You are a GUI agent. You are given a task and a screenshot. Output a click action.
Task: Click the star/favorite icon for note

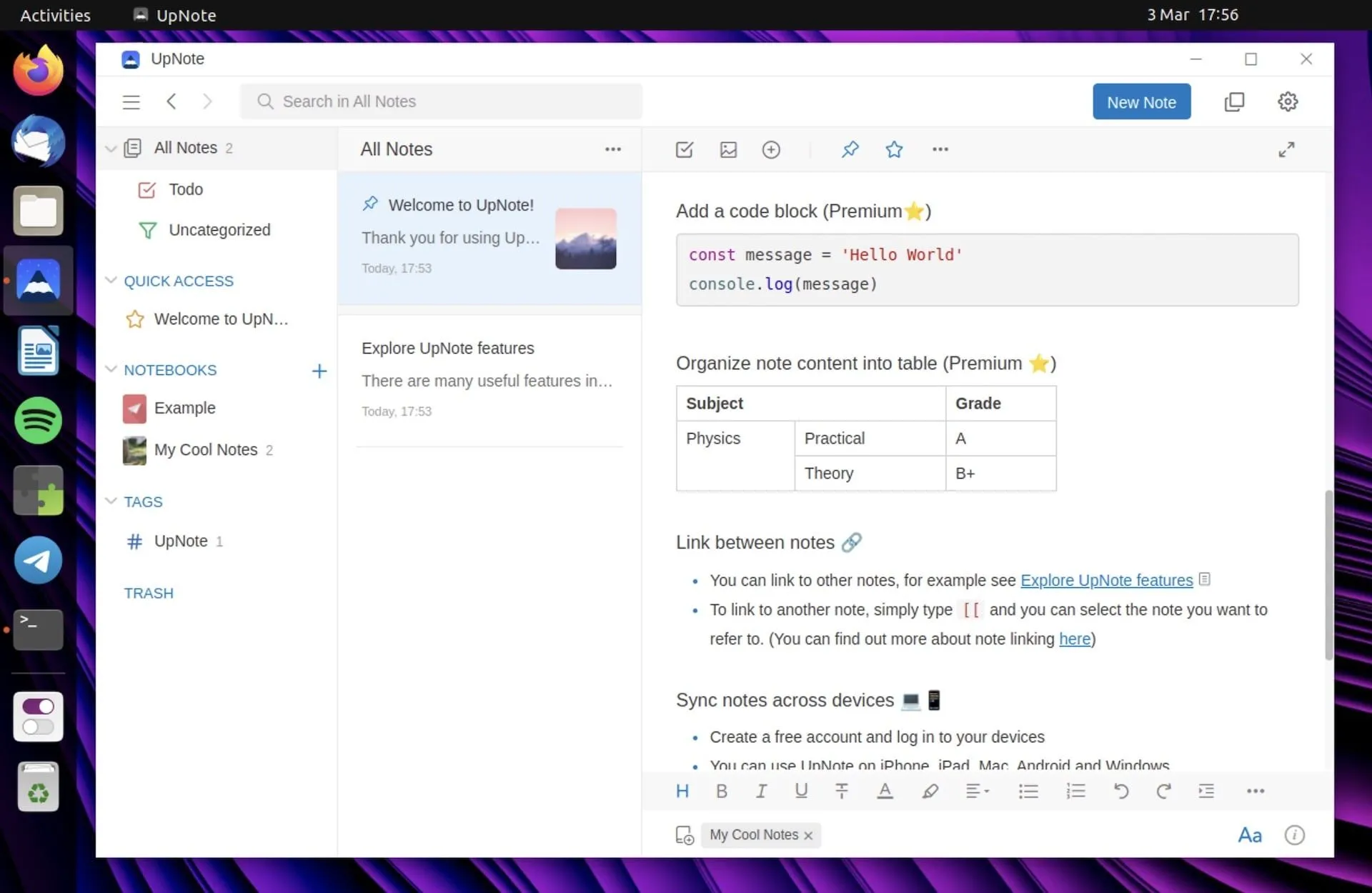(893, 149)
